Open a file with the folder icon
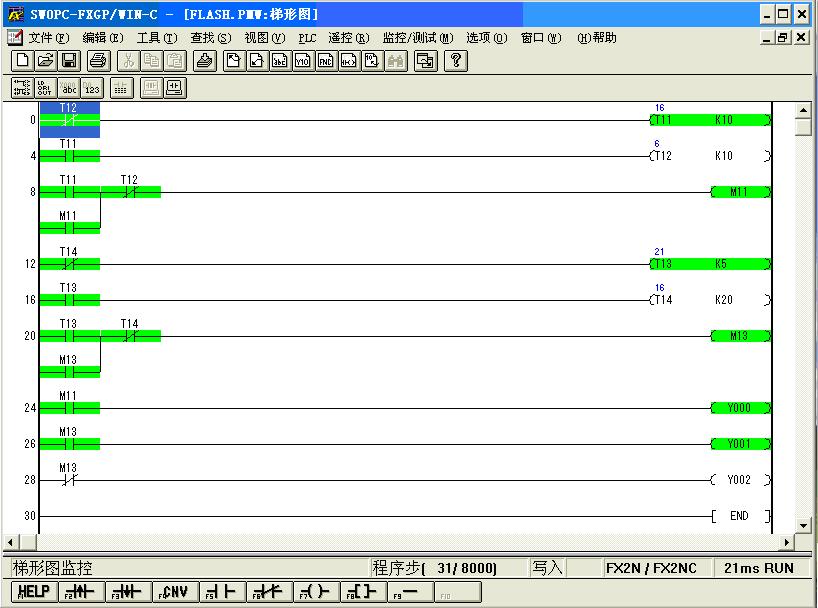 [x=45, y=61]
